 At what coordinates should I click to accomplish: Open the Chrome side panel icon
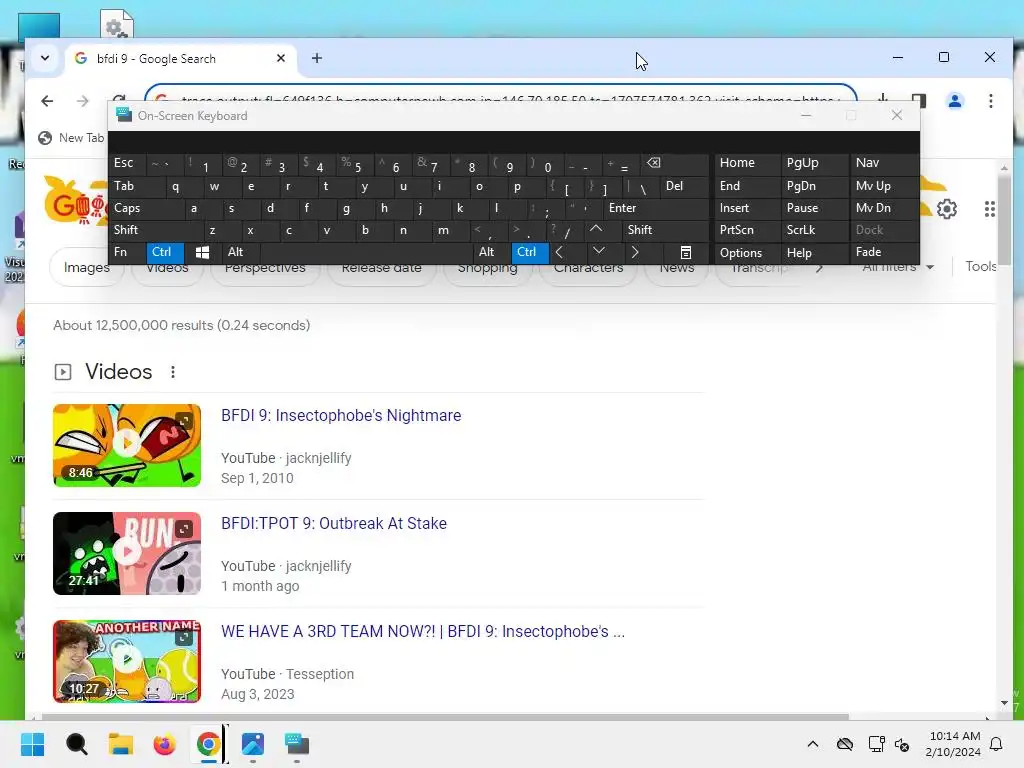919,101
